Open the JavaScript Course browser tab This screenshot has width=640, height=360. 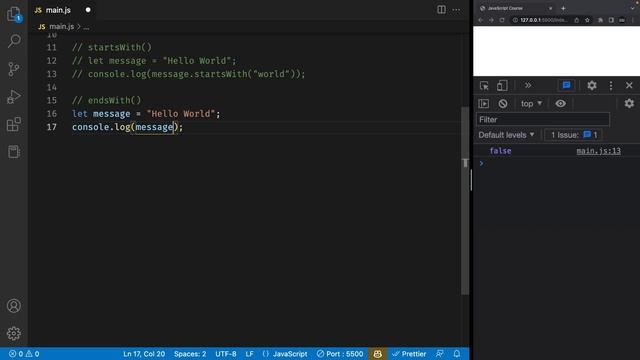(x=515, y=8)
